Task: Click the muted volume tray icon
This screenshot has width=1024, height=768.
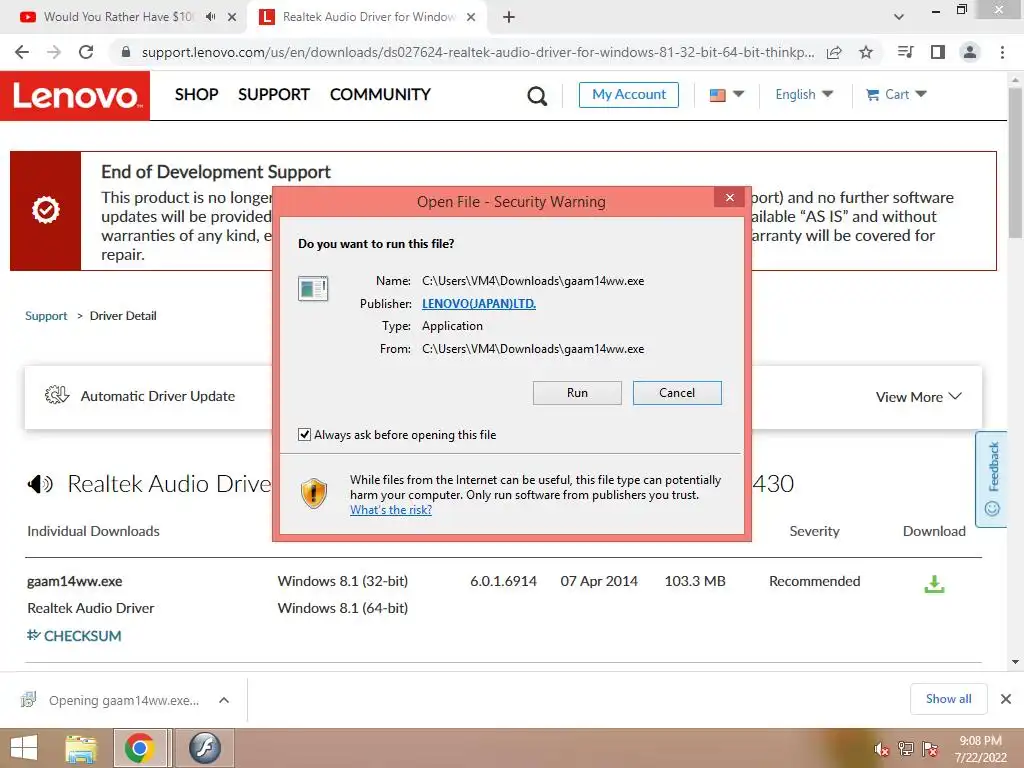Action: pyautogui.click(x=882, y=749)
